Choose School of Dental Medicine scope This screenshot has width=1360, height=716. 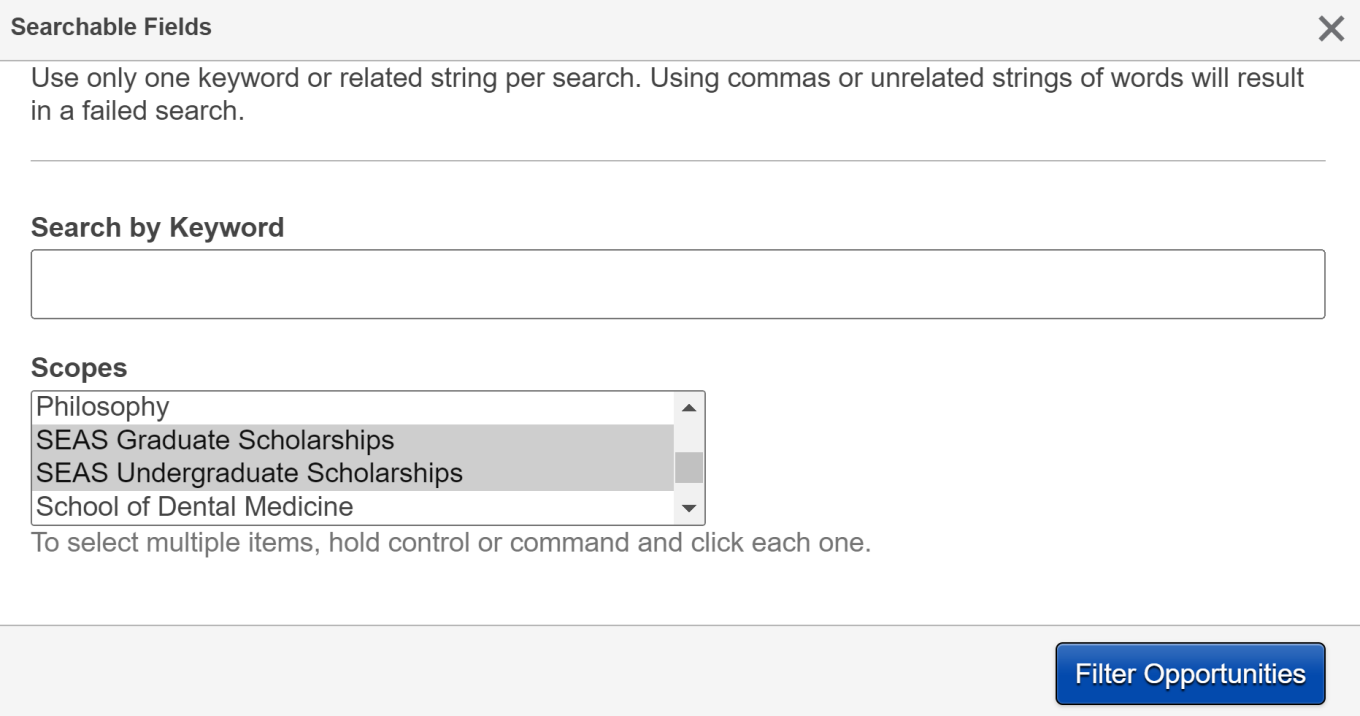(194, 506)
